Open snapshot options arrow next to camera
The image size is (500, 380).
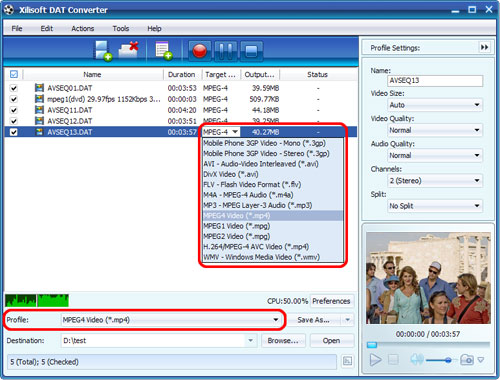click(x=481, y=360)
